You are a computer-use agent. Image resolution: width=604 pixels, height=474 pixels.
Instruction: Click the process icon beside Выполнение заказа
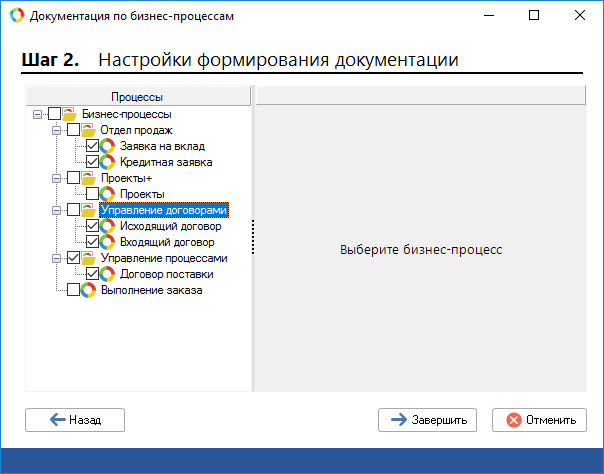tap(89, 290)
